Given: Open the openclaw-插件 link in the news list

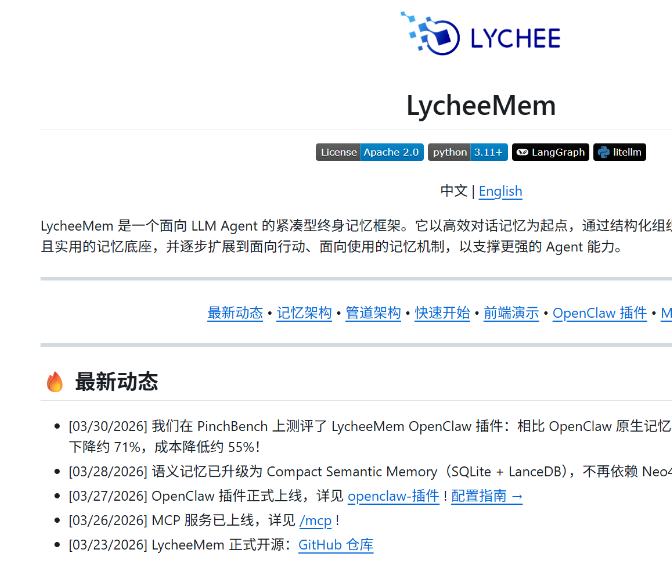Looking at the screenshot, I should point(393,496).
